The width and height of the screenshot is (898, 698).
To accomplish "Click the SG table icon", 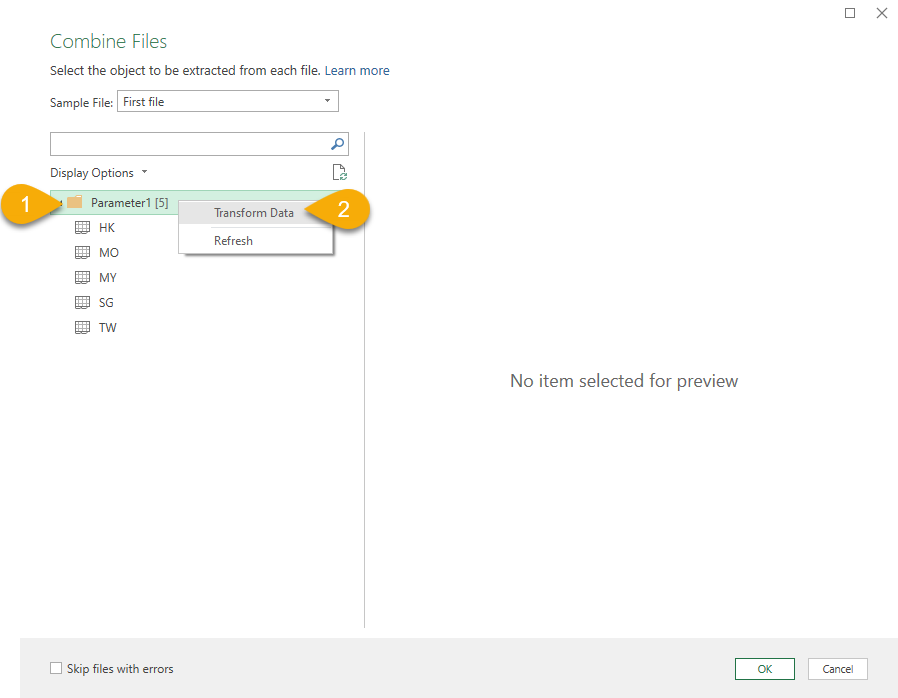I will pyautogui.click(x=83, y=303).
